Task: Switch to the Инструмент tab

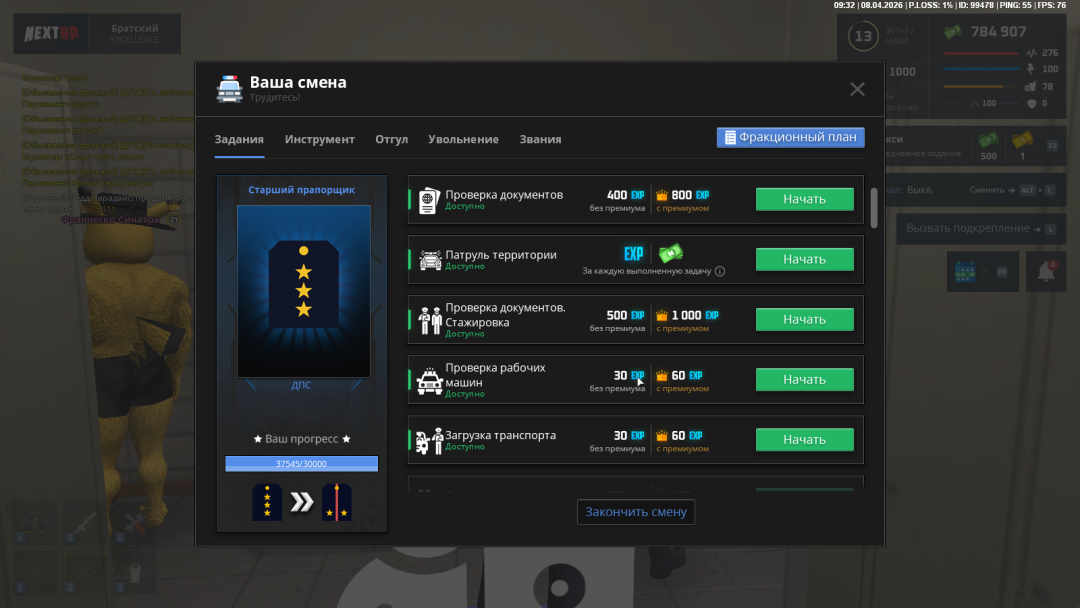Action: pyautogui.click(x=319, y=139)
